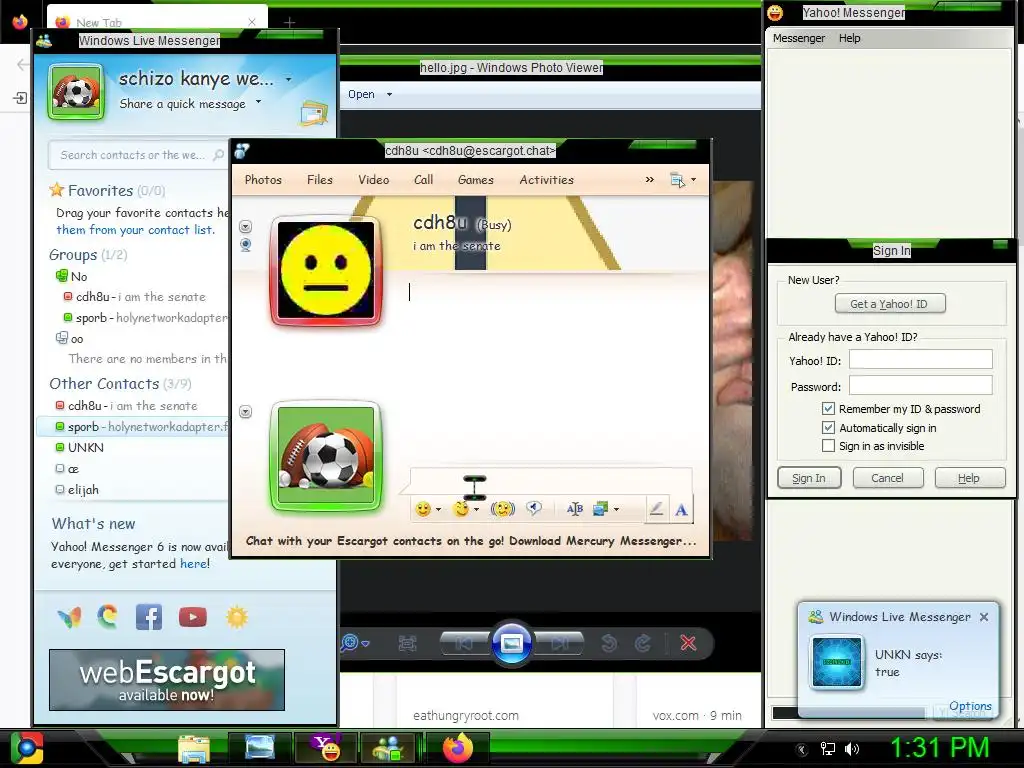Open Firefox from the taskbar

[x=458, y=748]
